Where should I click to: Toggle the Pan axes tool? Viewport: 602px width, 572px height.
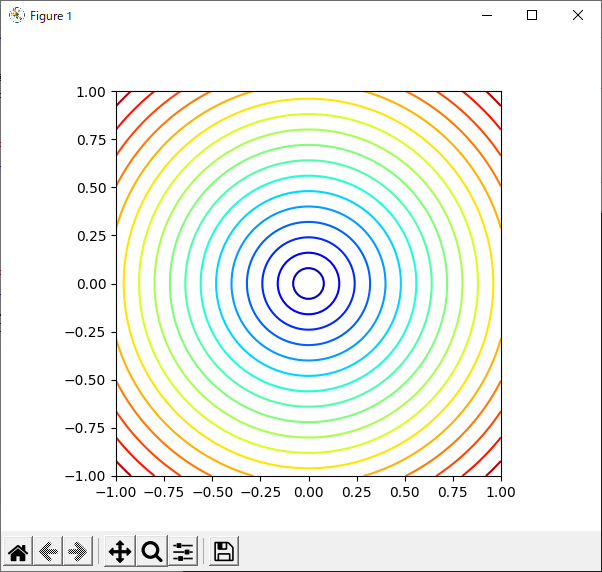point(119,551)
